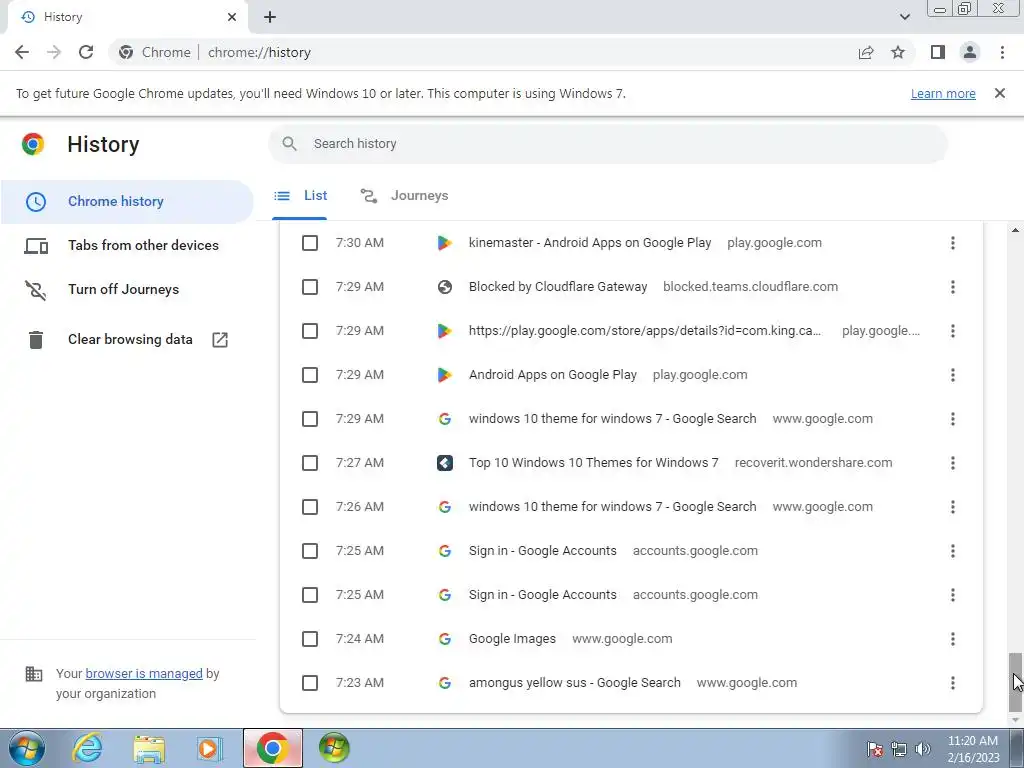Check the Top 10 Windows 10 Themes entry
This screenshot has width=1024, height=768.
point(310,463)
